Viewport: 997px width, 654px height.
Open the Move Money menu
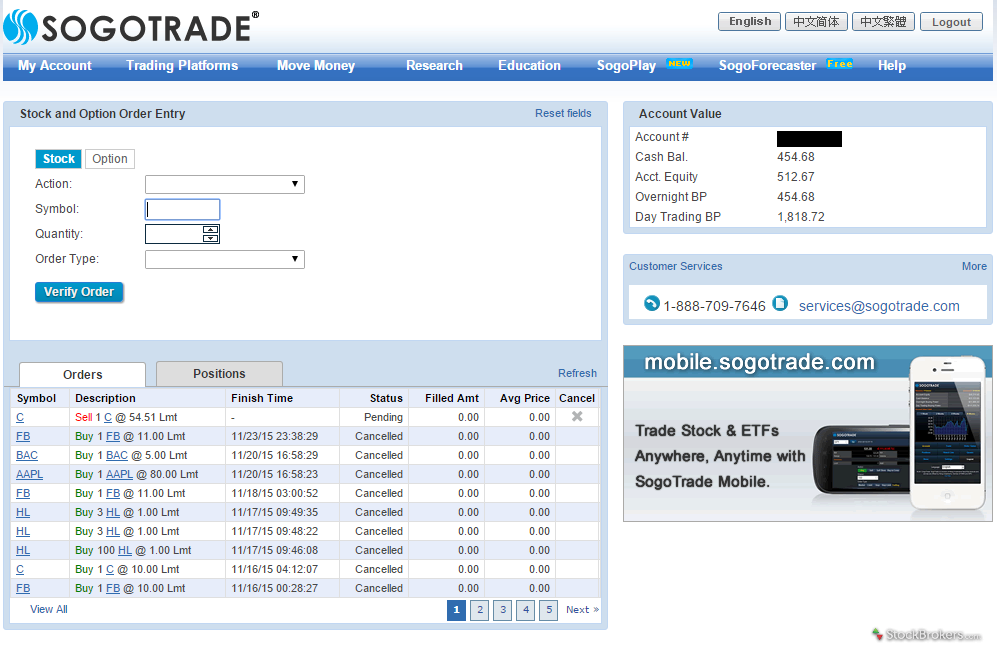click(316, 65)
